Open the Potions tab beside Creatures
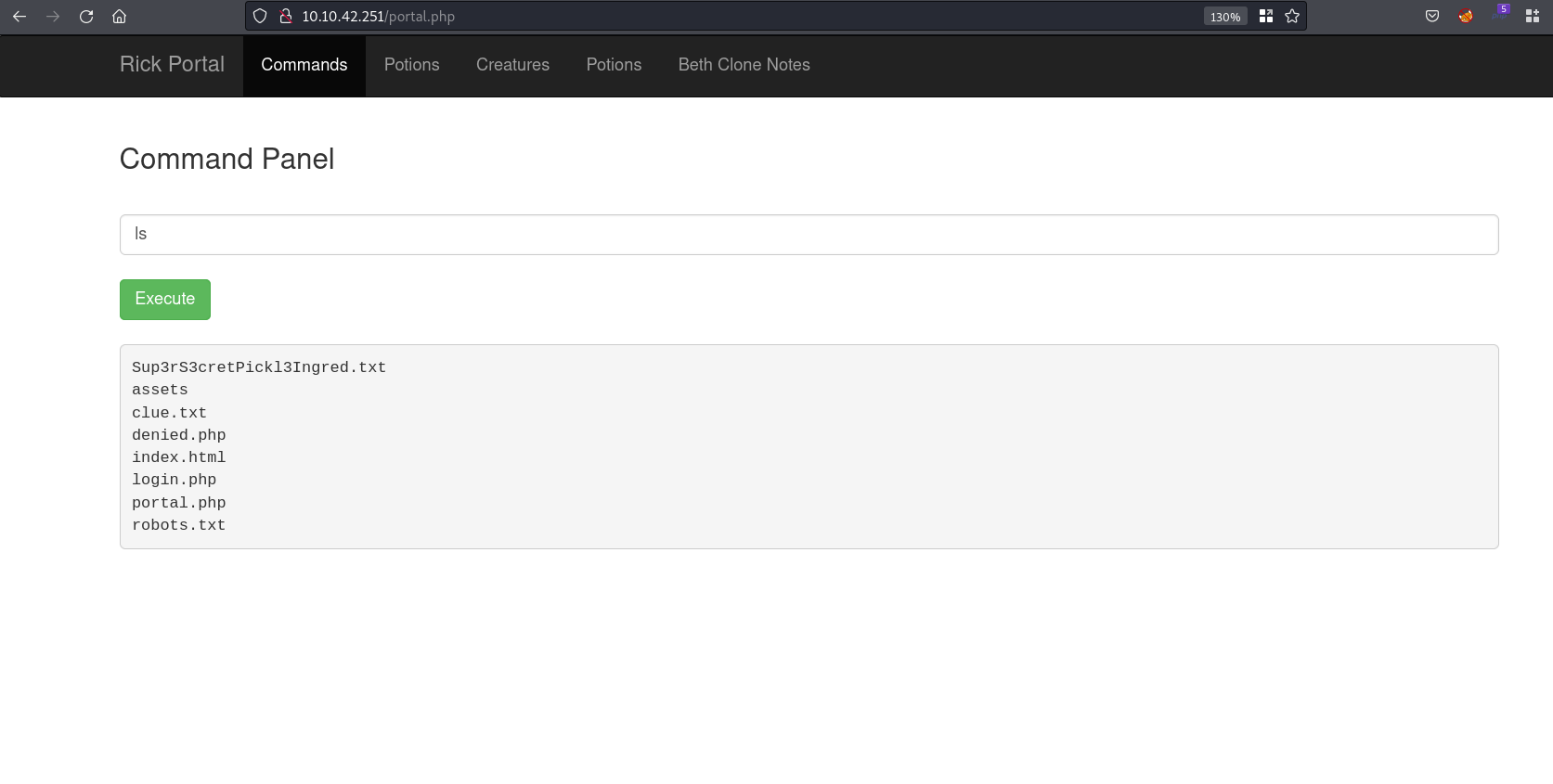The image size is (1553, 784). pos(615,65)
